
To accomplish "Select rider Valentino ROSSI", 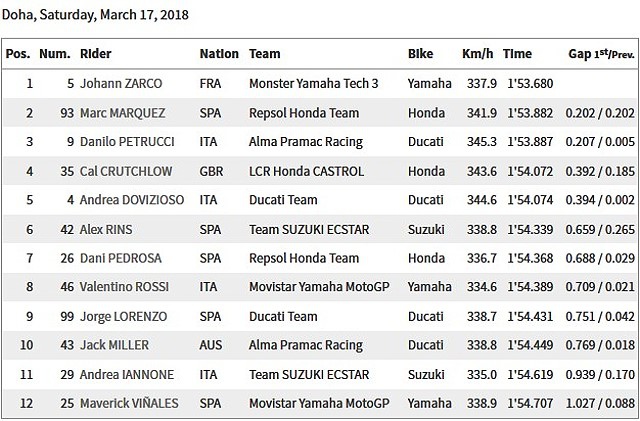I will [x=130, y=288].
